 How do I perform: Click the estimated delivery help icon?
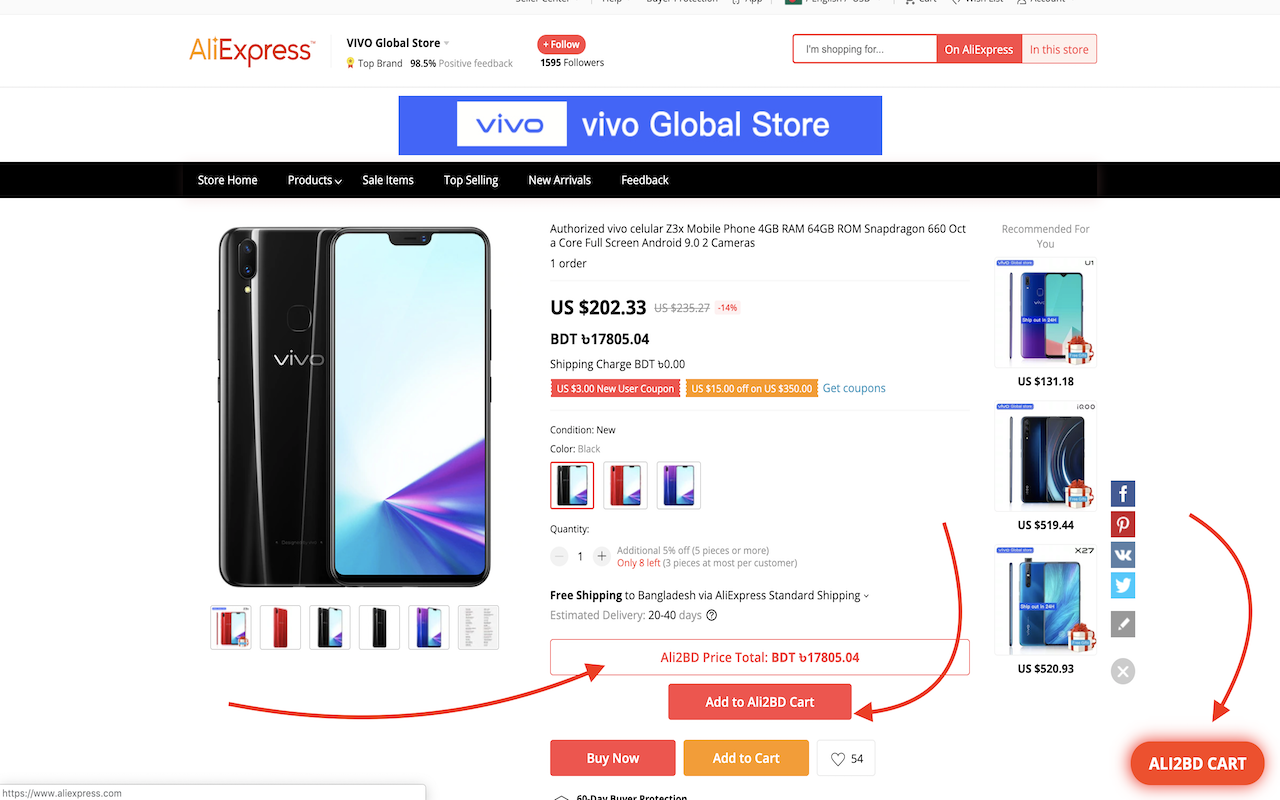tap(712, 616)
